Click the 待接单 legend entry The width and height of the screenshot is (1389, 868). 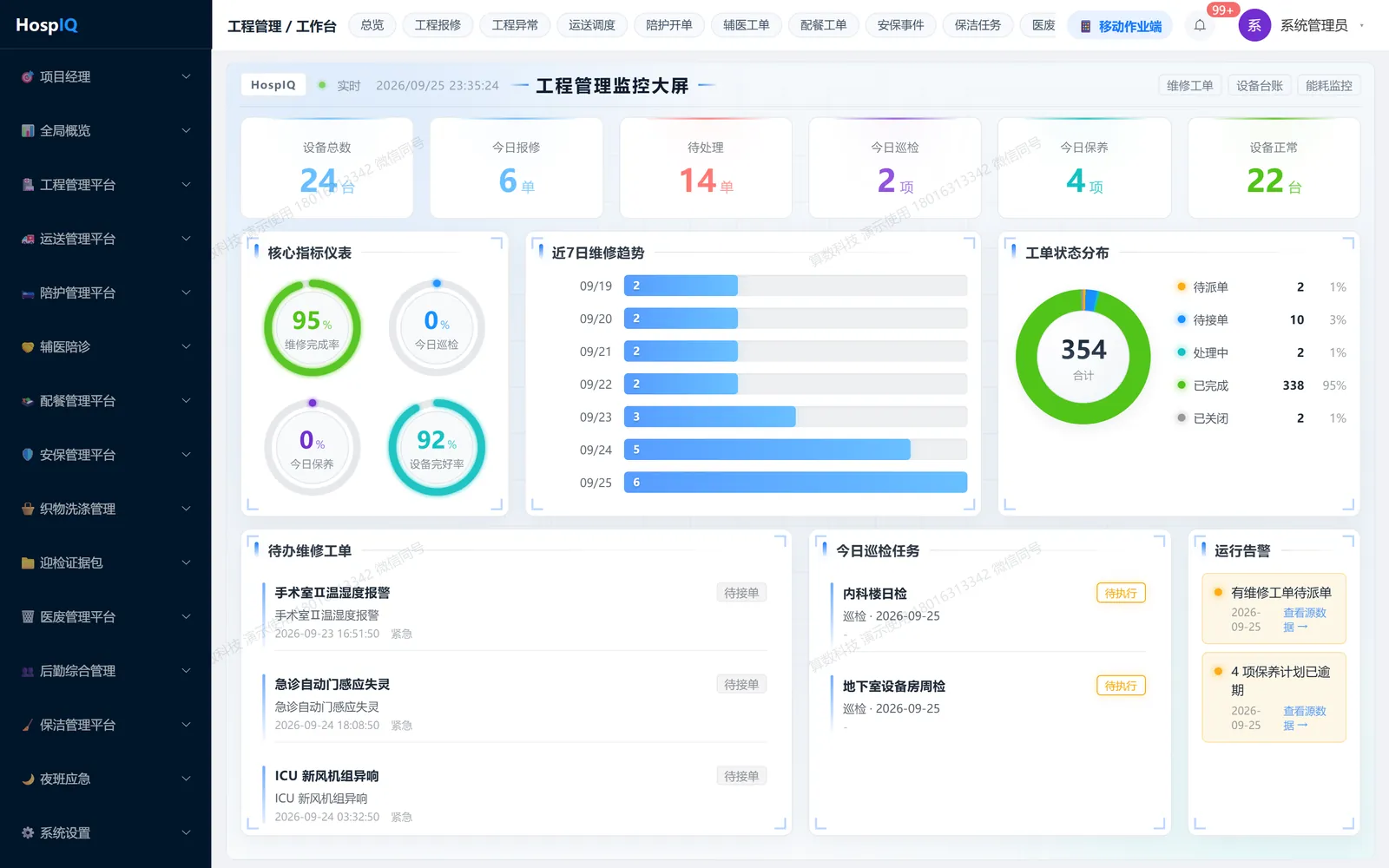tap(1261, 319)
